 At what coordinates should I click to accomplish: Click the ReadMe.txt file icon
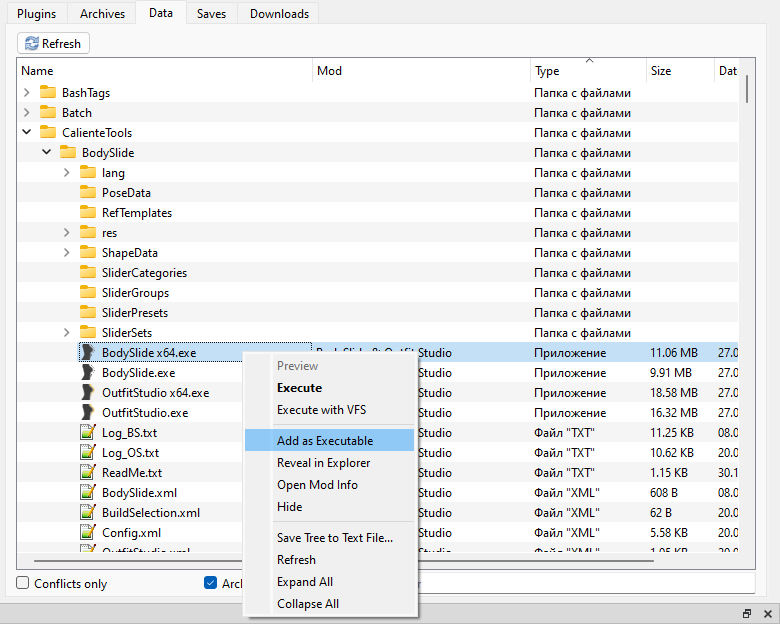pos(88,472)
